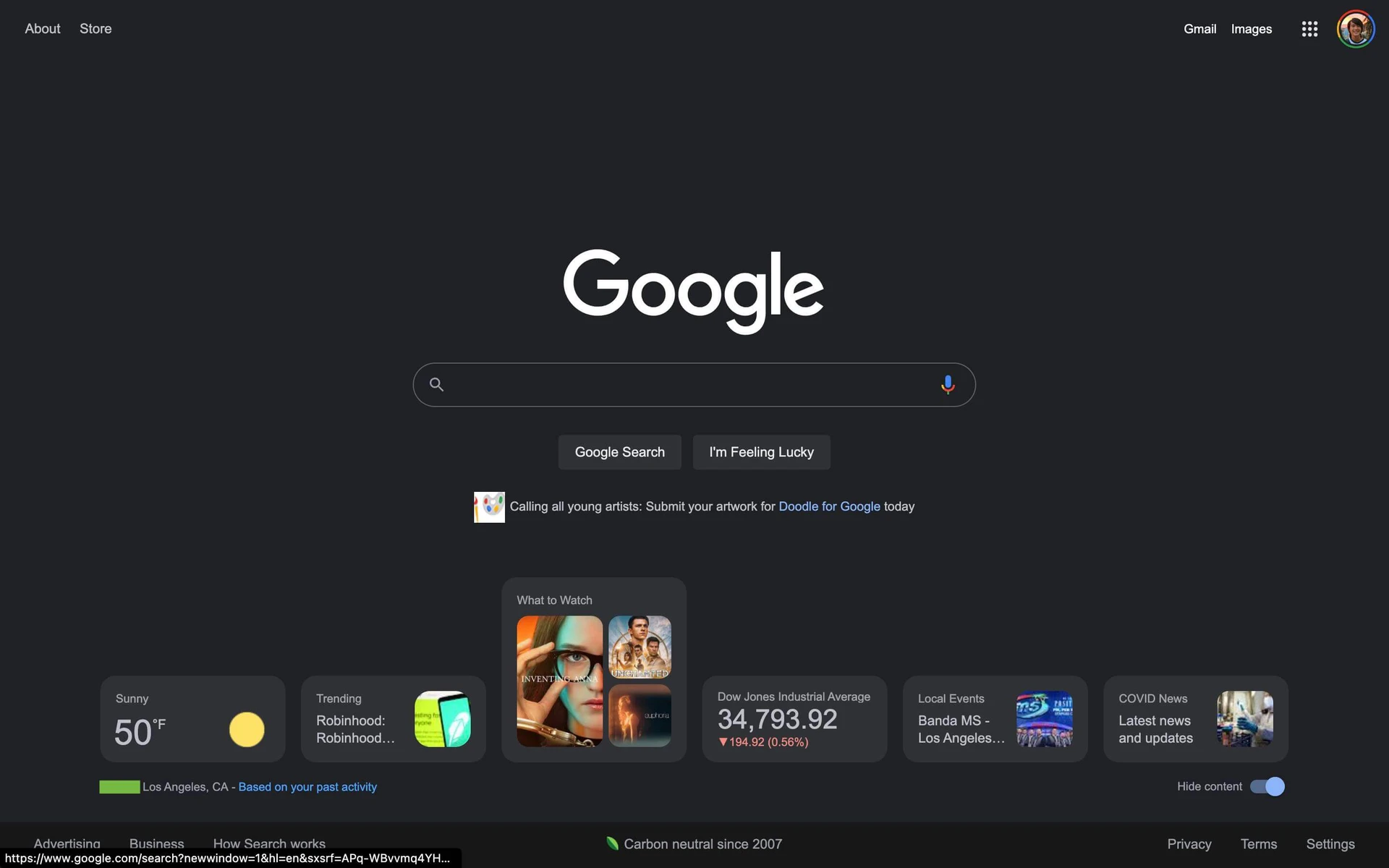This screenshot has height=868, width=1389.
Task: Open the Google apps grid menu
Action: click(x=1309, y=29)
